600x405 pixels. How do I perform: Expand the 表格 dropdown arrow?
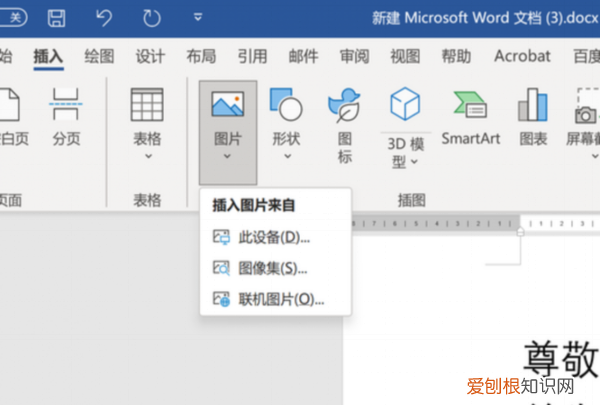pyautogui.click(x=148, y=156)
